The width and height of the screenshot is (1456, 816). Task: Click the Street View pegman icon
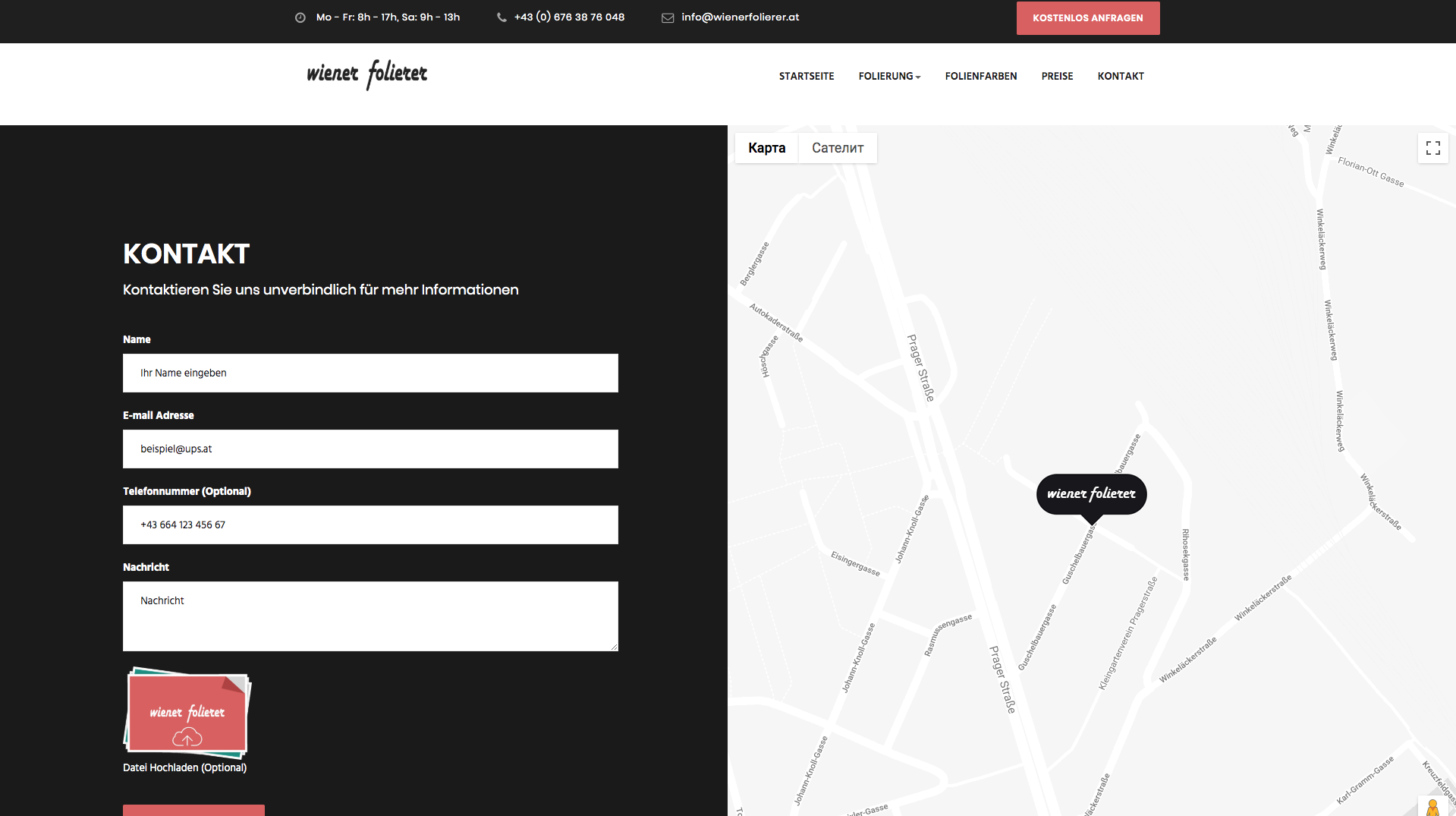pos(1432,807)
